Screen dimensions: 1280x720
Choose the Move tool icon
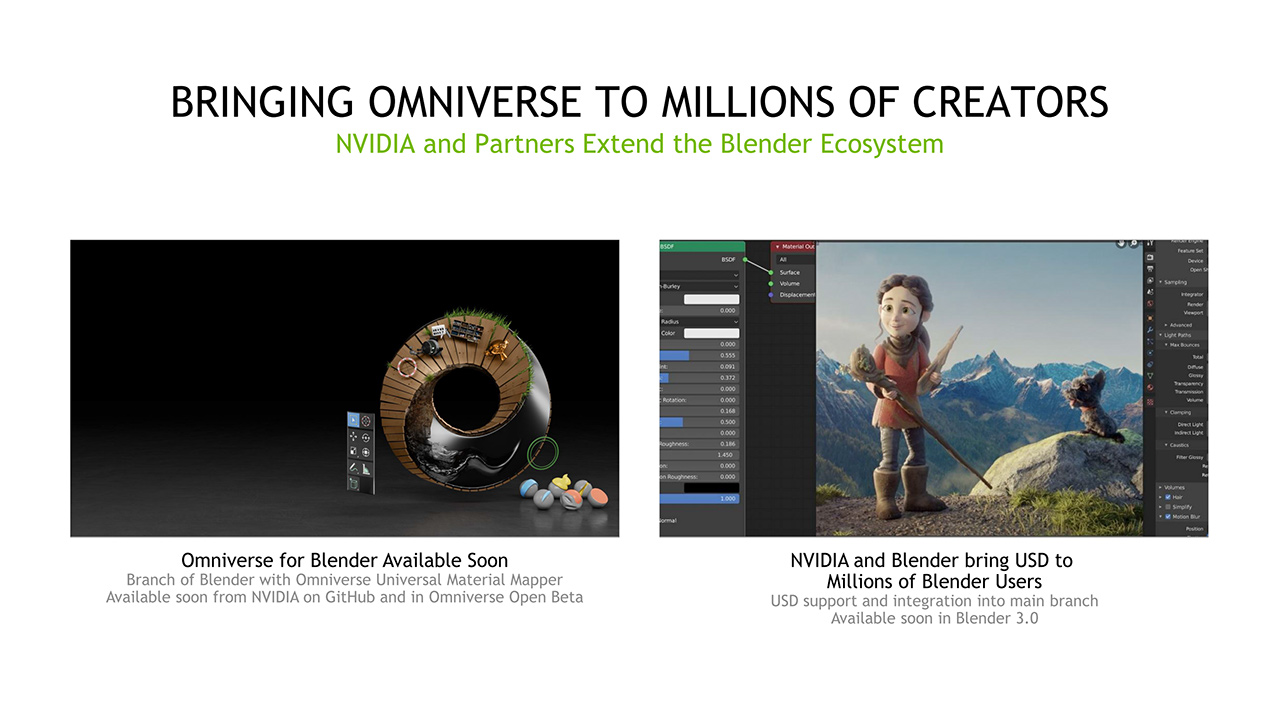(x=353, y=436)
